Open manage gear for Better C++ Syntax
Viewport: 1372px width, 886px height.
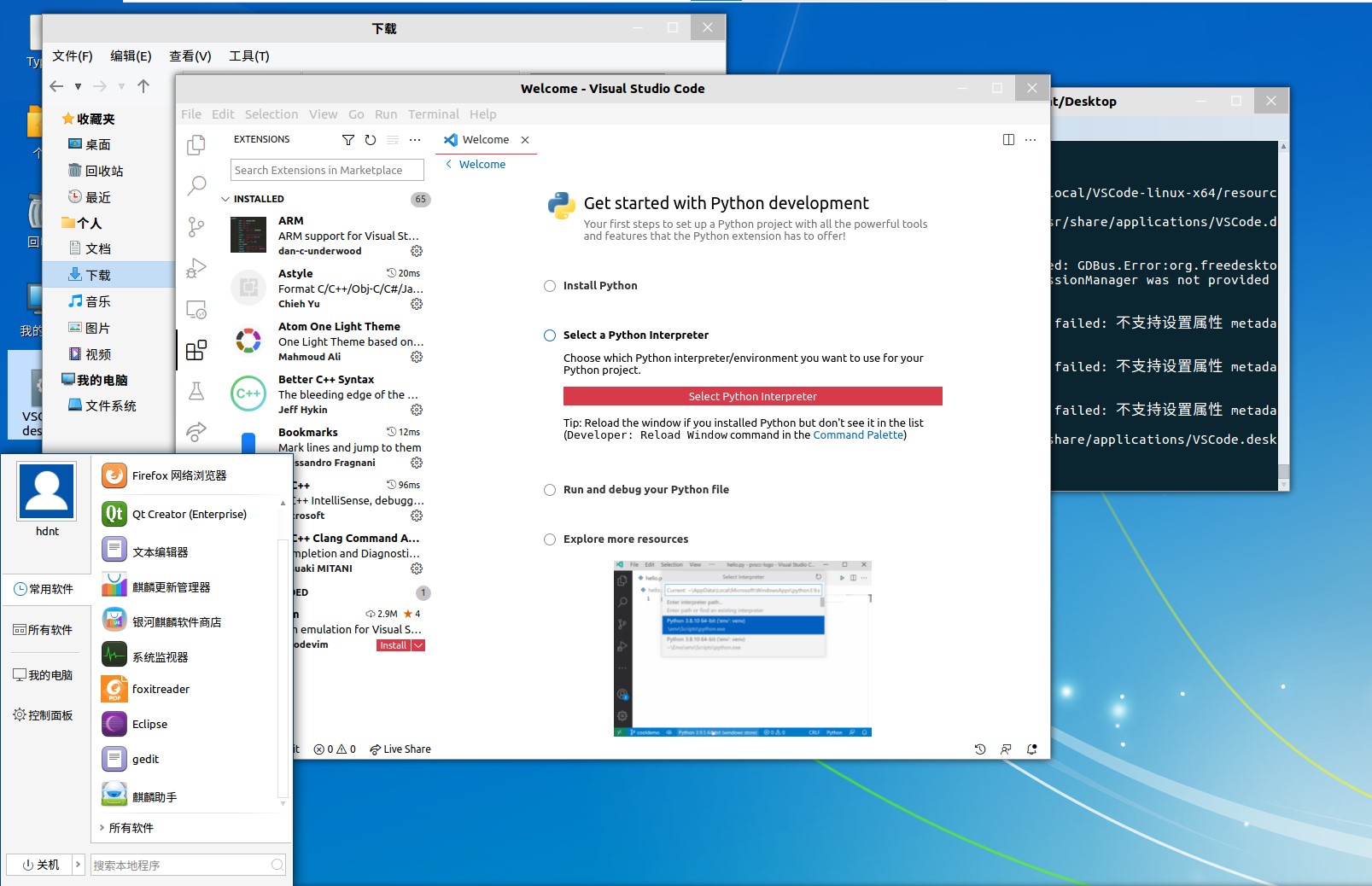[417, 410]
